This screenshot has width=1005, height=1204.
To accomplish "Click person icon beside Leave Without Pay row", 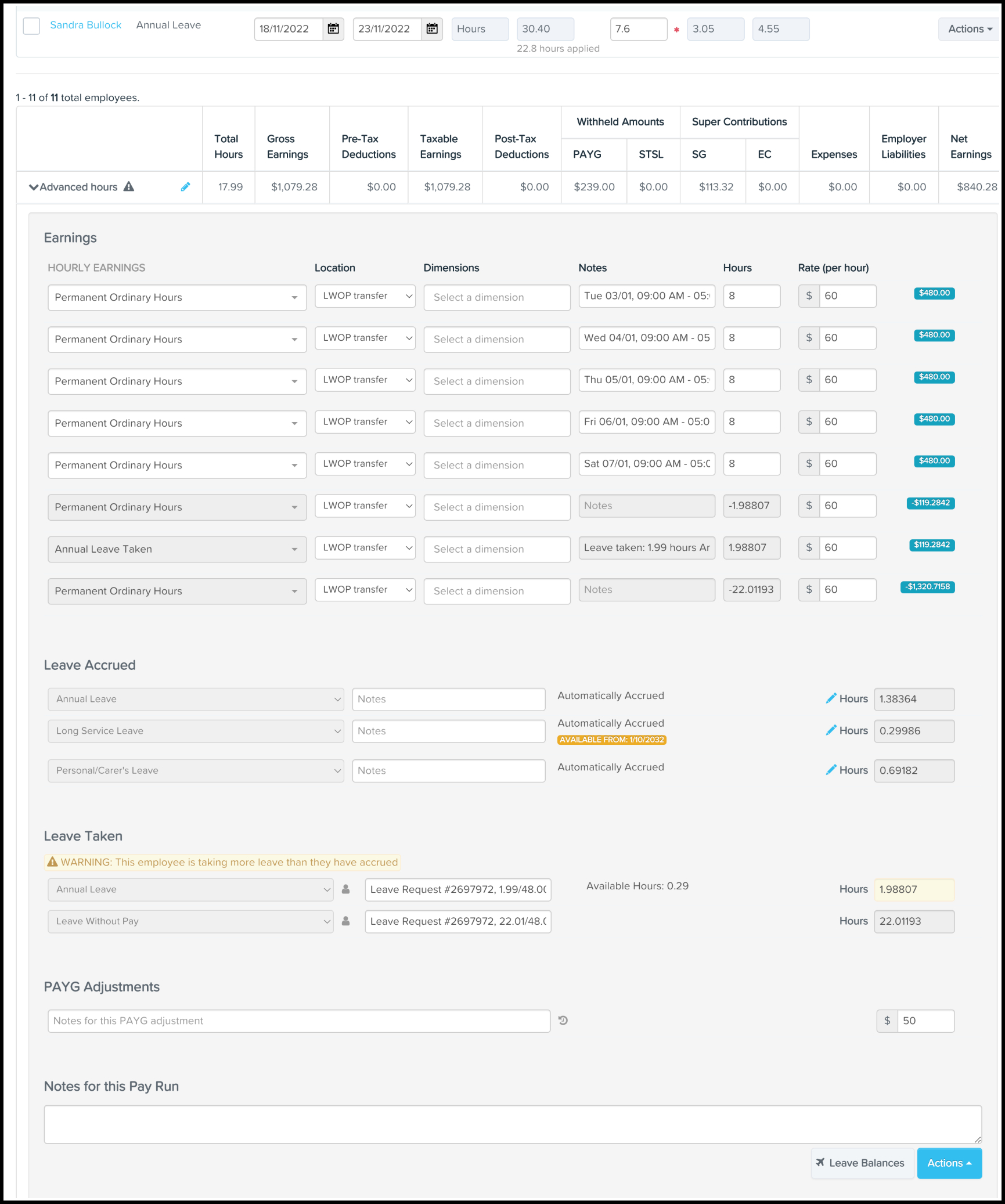I will [x=346, y=921].
